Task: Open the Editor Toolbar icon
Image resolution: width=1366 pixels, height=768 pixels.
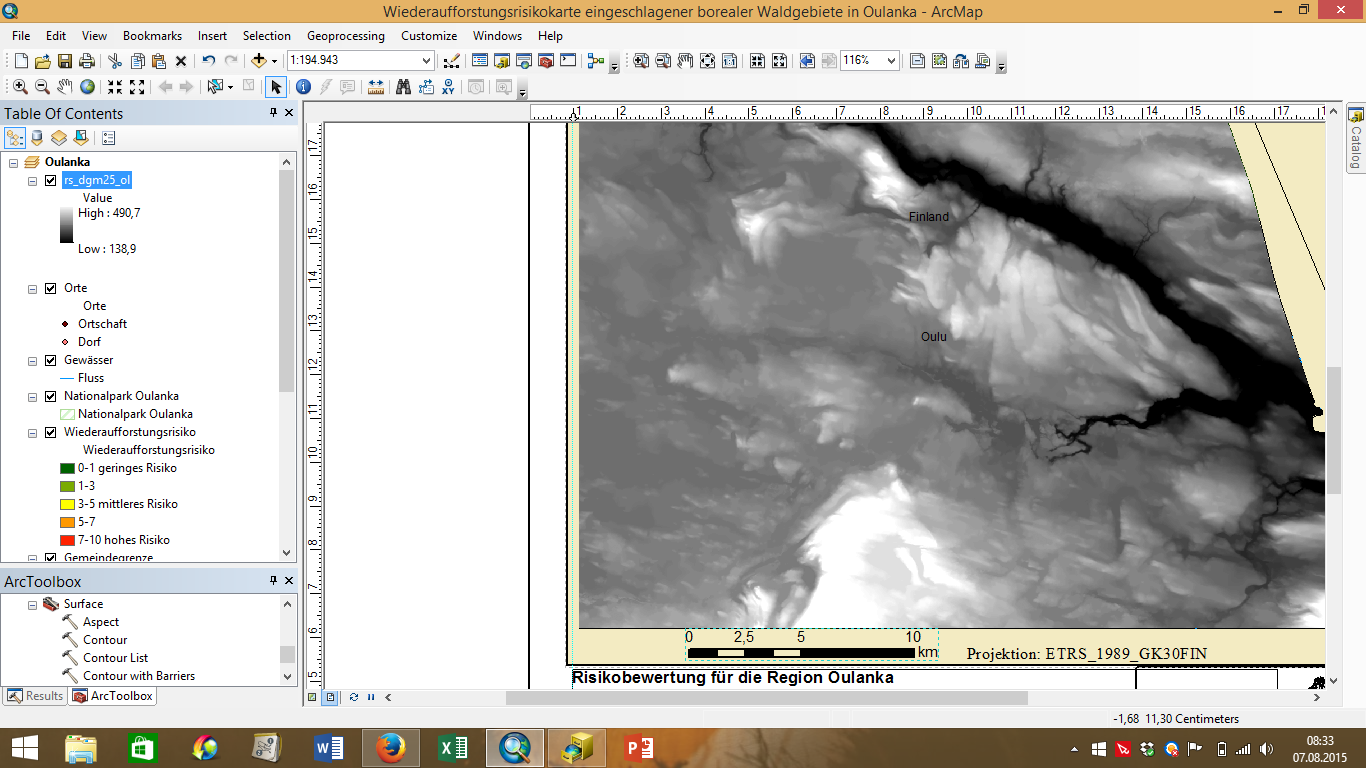Action: click(x=451, y=61)
